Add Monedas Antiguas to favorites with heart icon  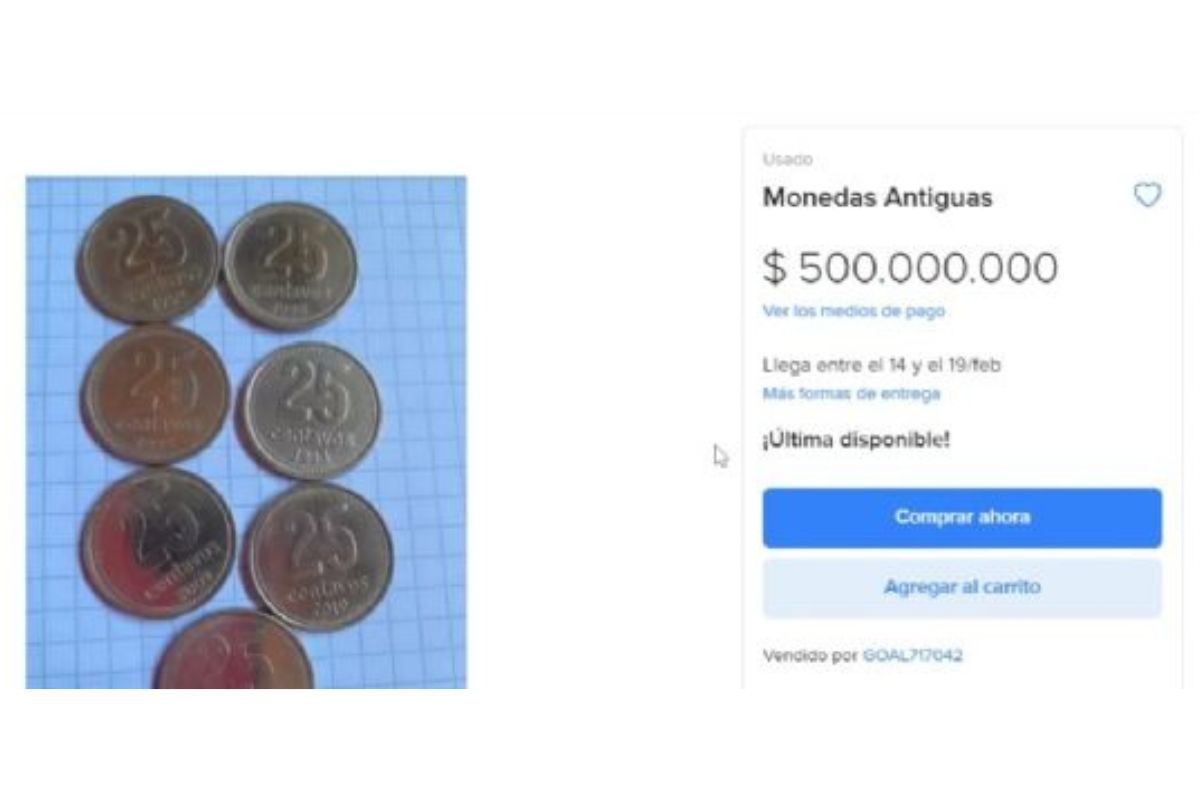click(1147, 195)
